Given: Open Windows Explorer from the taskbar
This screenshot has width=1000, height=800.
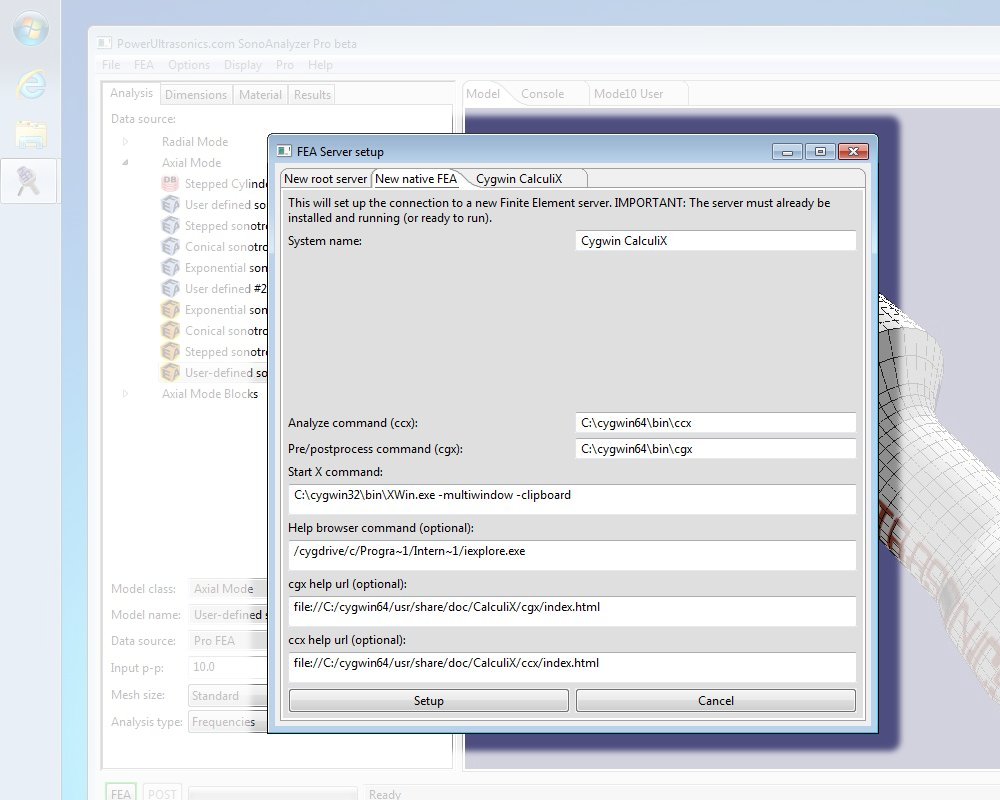Looking at the screenshot, I should coord(31,135).
